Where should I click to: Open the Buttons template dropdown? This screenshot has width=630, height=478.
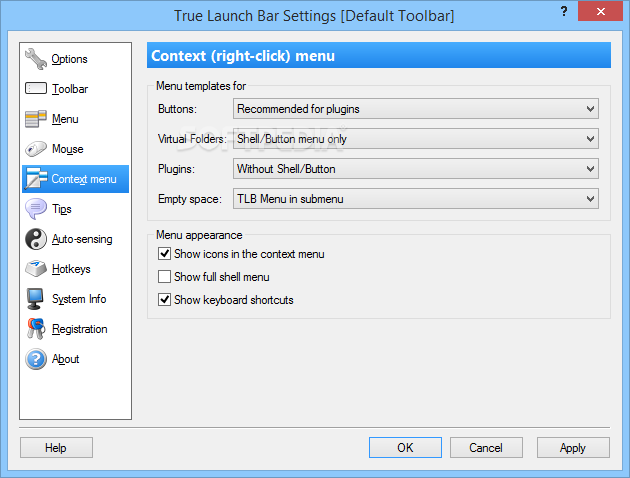(415, 109)
